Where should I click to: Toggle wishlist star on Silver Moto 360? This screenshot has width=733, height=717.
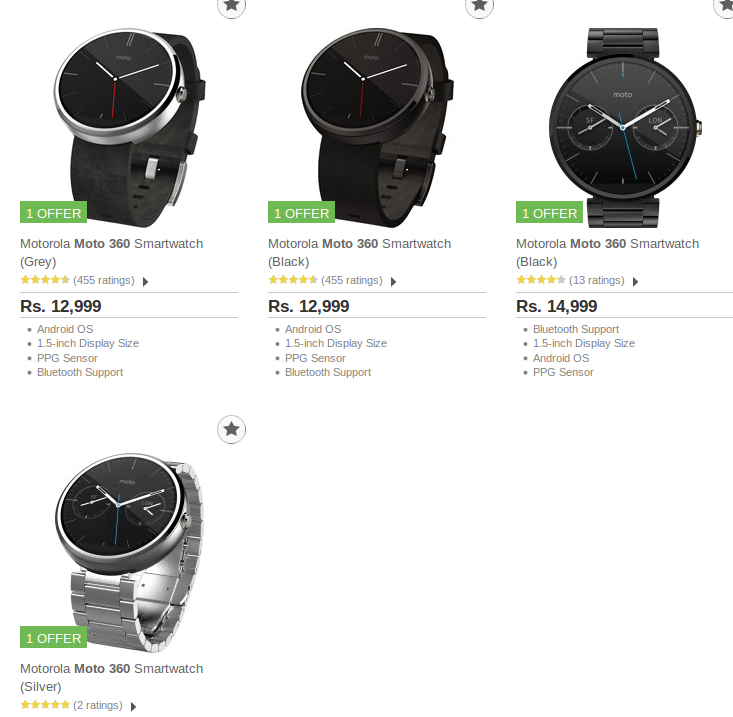[x=231, y=429]
